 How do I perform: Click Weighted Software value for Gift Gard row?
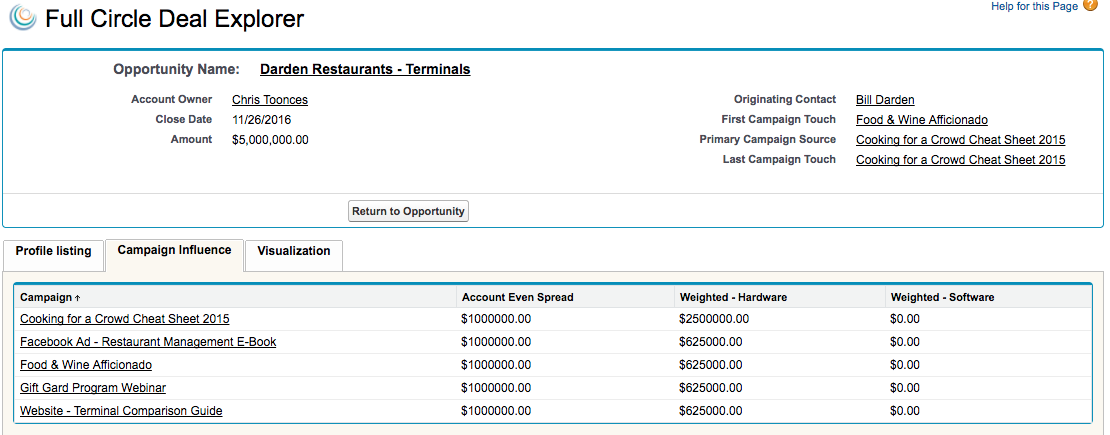905,388
